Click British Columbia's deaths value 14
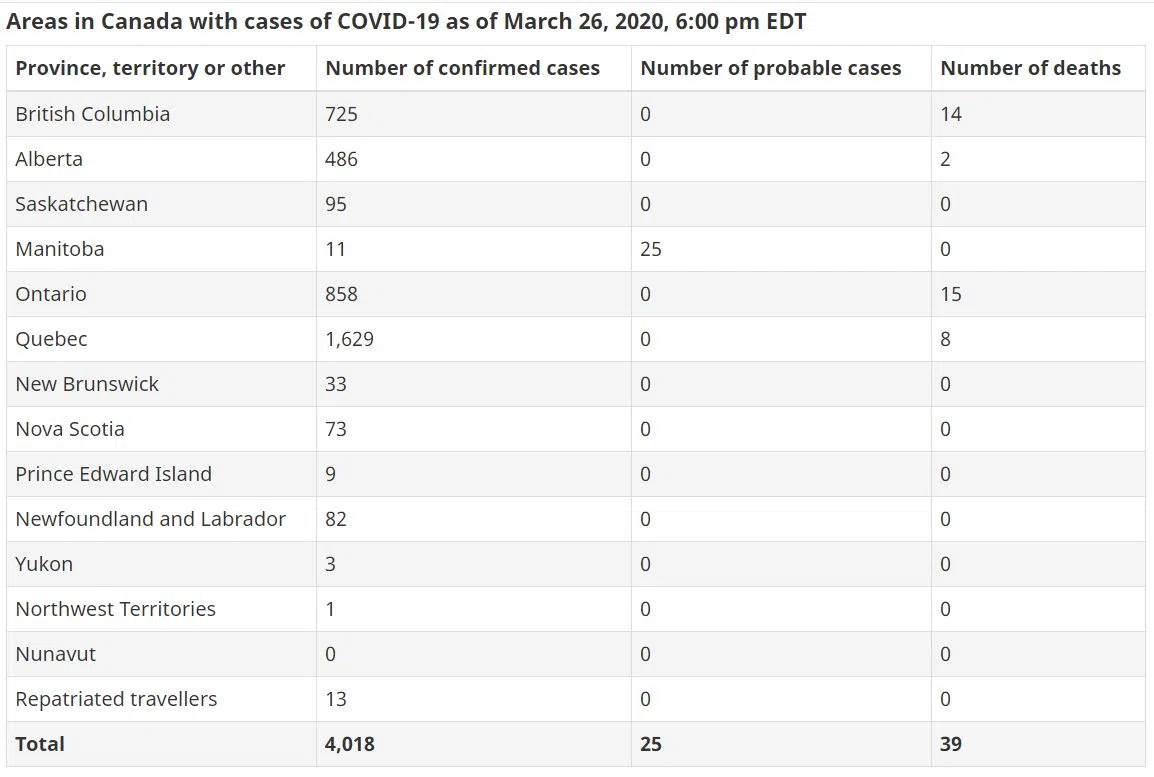This screenshot has width=1154, height=777. pos(950,114)
